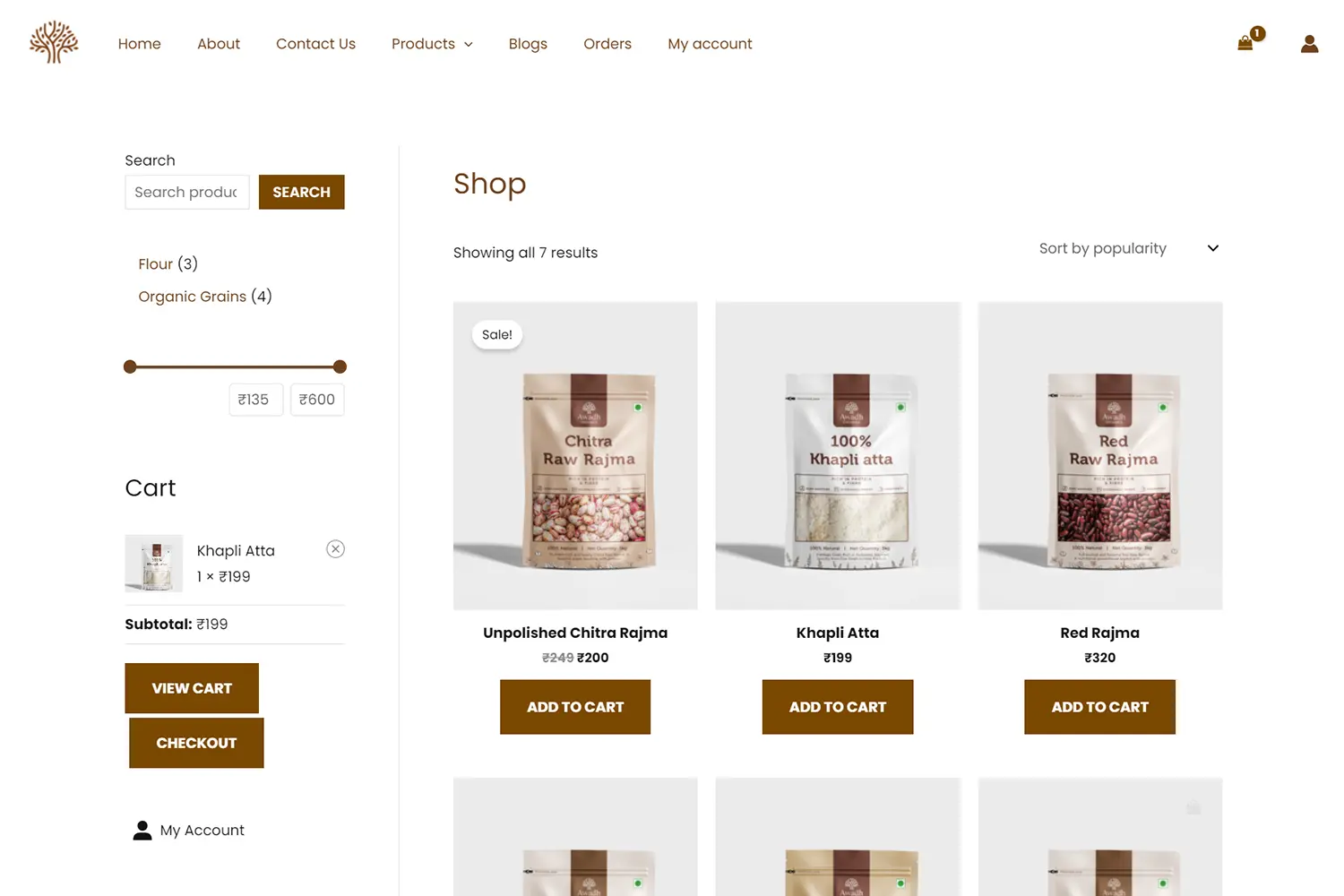Click the Sale! badge on Chitra Rajma
Screen dimensions: 1344x896
(497, 334)
